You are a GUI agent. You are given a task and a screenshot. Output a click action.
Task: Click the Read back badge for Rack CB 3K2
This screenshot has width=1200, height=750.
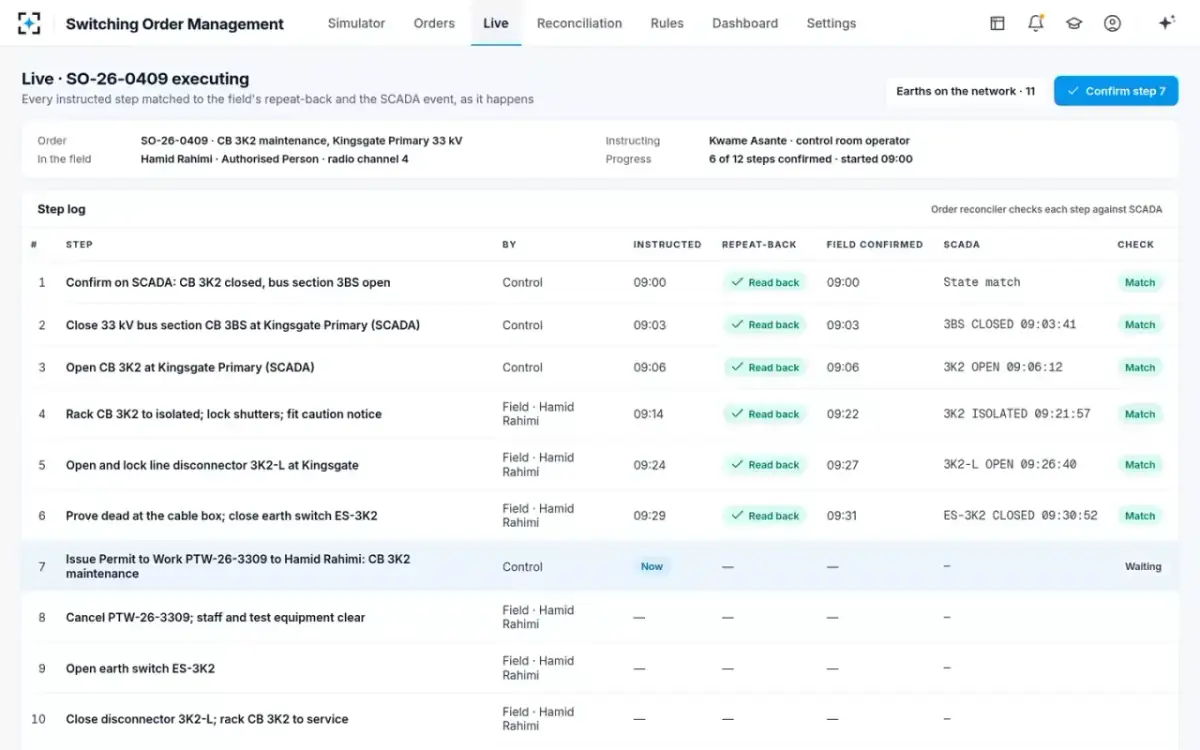765,414
